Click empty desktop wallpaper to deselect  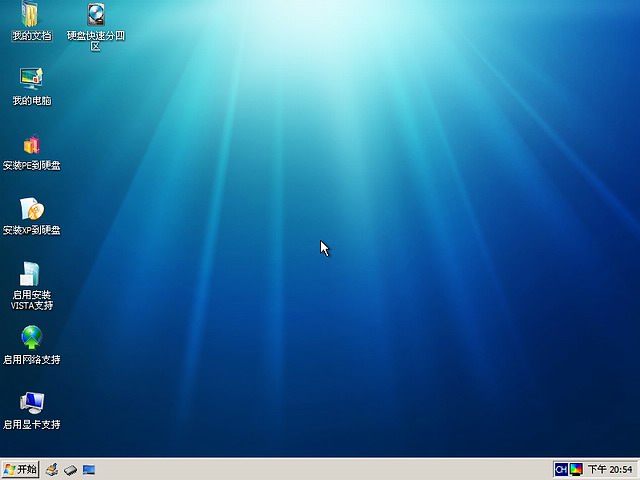400,330
